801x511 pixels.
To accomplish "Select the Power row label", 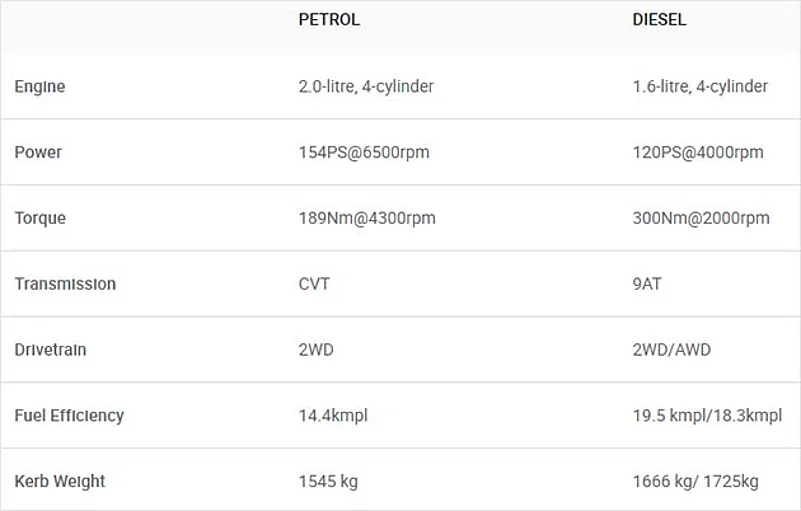I will [38, 153].
